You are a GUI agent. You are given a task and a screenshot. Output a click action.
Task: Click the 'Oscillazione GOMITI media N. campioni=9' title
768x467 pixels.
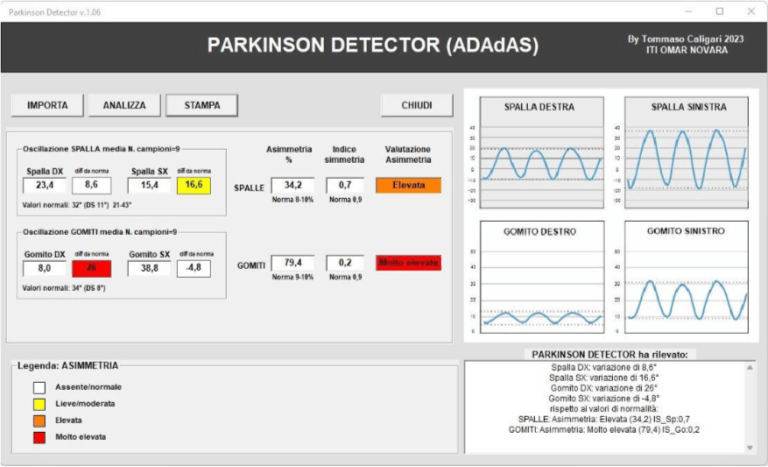pos(99,232)
